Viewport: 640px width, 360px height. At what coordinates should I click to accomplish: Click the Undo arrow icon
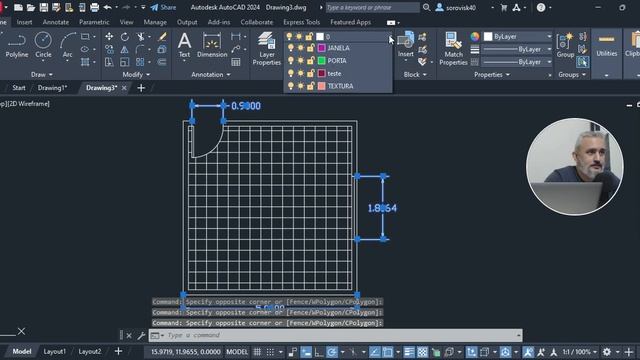107,7
